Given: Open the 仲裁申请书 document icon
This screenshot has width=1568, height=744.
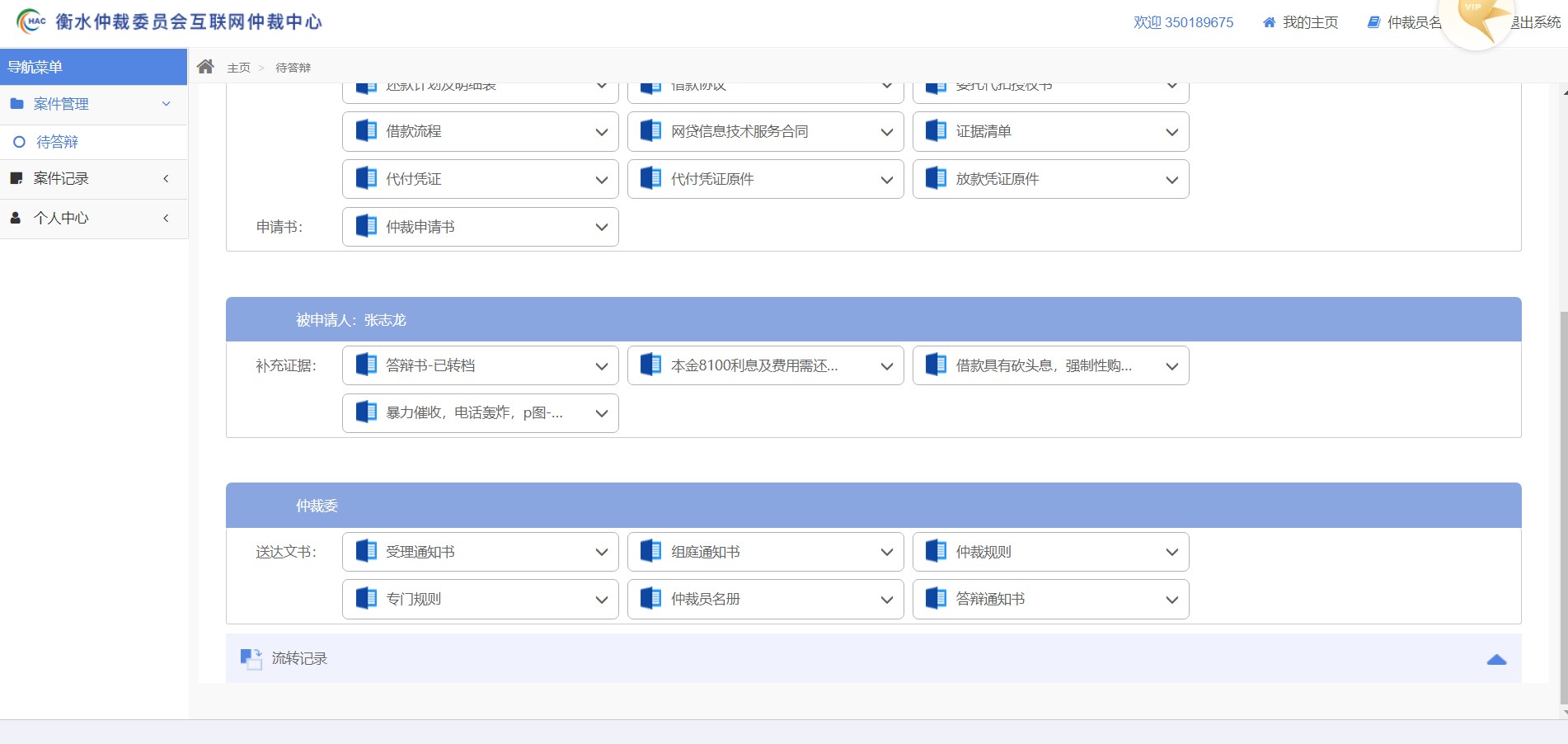Looking at the screenshot, I should click(x=366, y=227).
